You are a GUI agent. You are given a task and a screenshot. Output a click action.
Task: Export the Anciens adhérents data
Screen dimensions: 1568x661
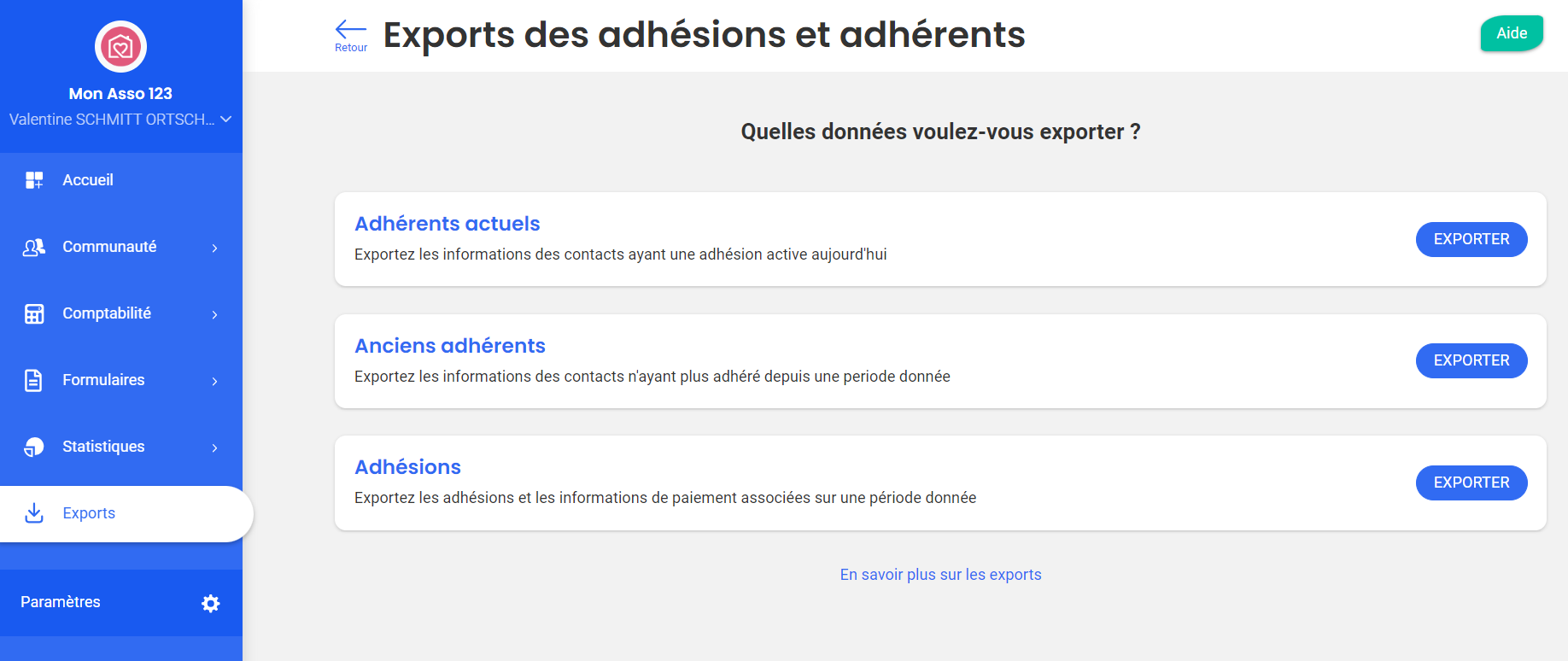coord(1471,360)
